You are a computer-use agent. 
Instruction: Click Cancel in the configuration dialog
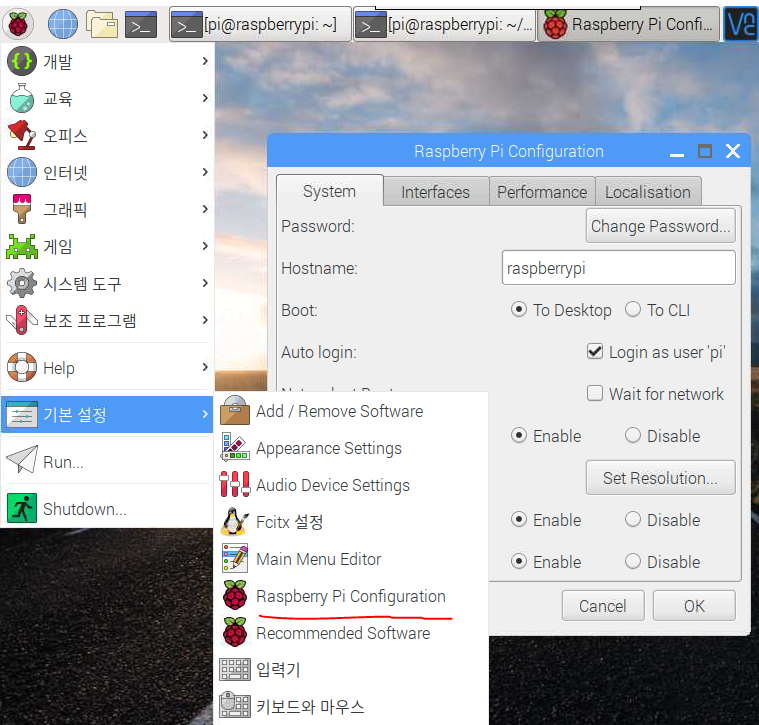603,605
